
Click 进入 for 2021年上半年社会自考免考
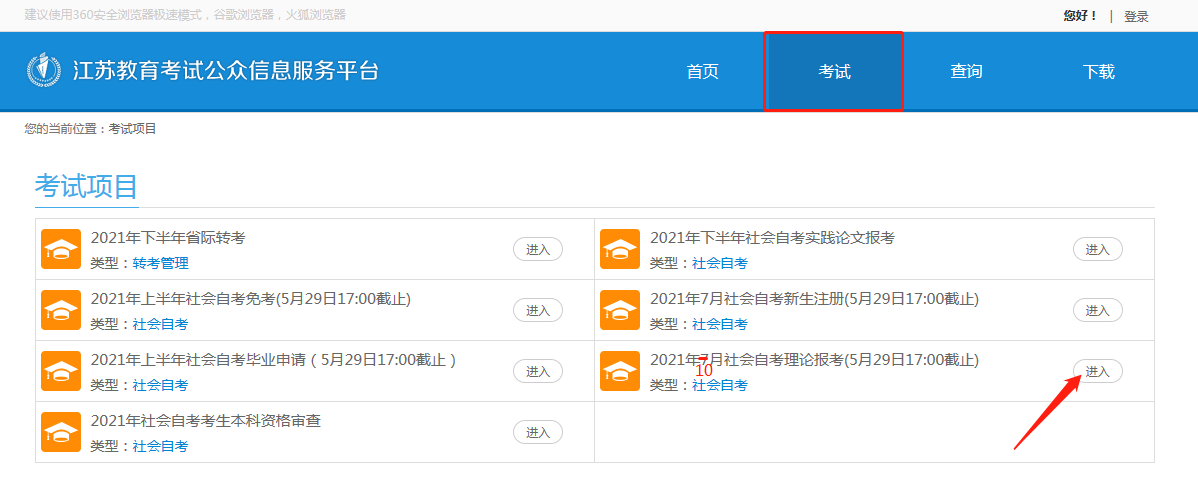[x=538, y=310]
